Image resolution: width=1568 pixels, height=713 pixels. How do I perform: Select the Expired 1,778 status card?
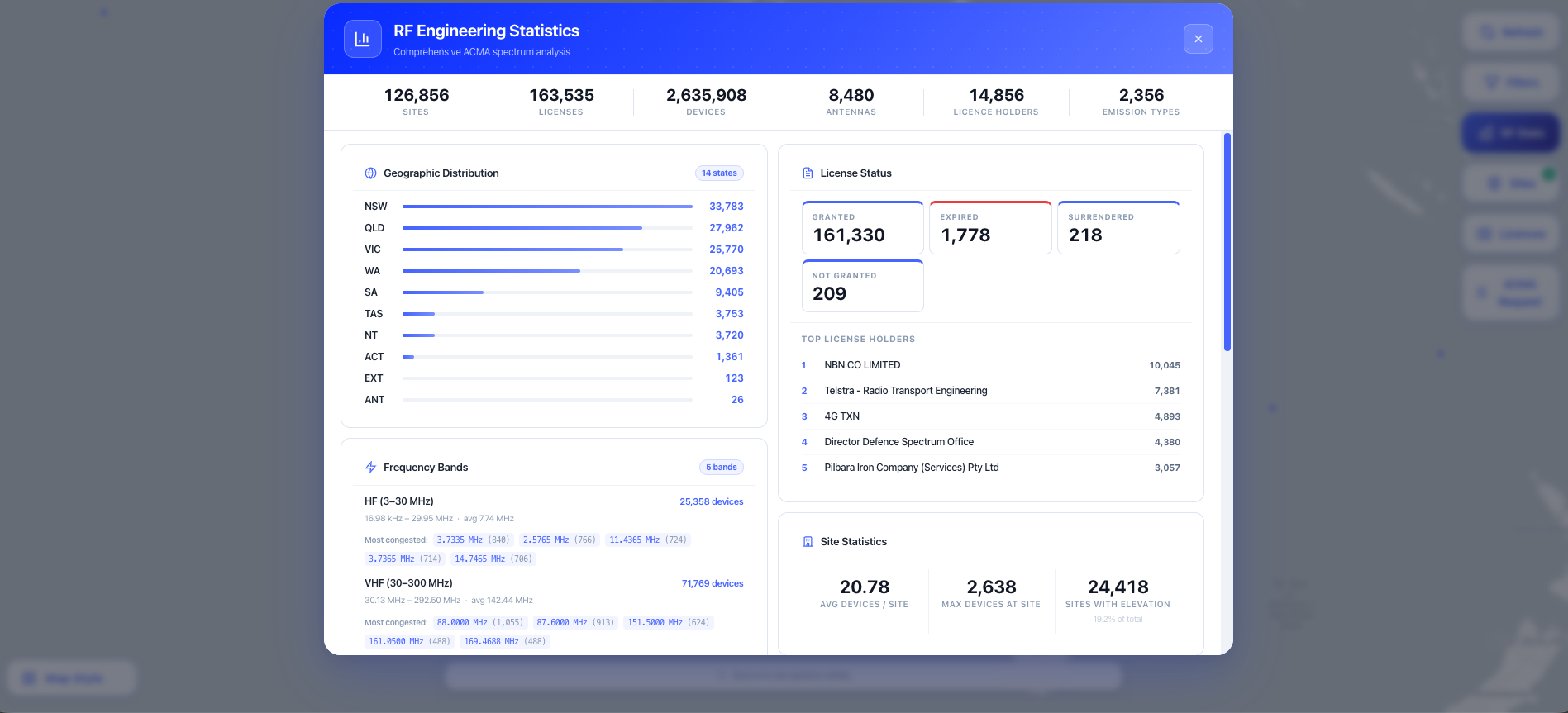tap(990, 227)
